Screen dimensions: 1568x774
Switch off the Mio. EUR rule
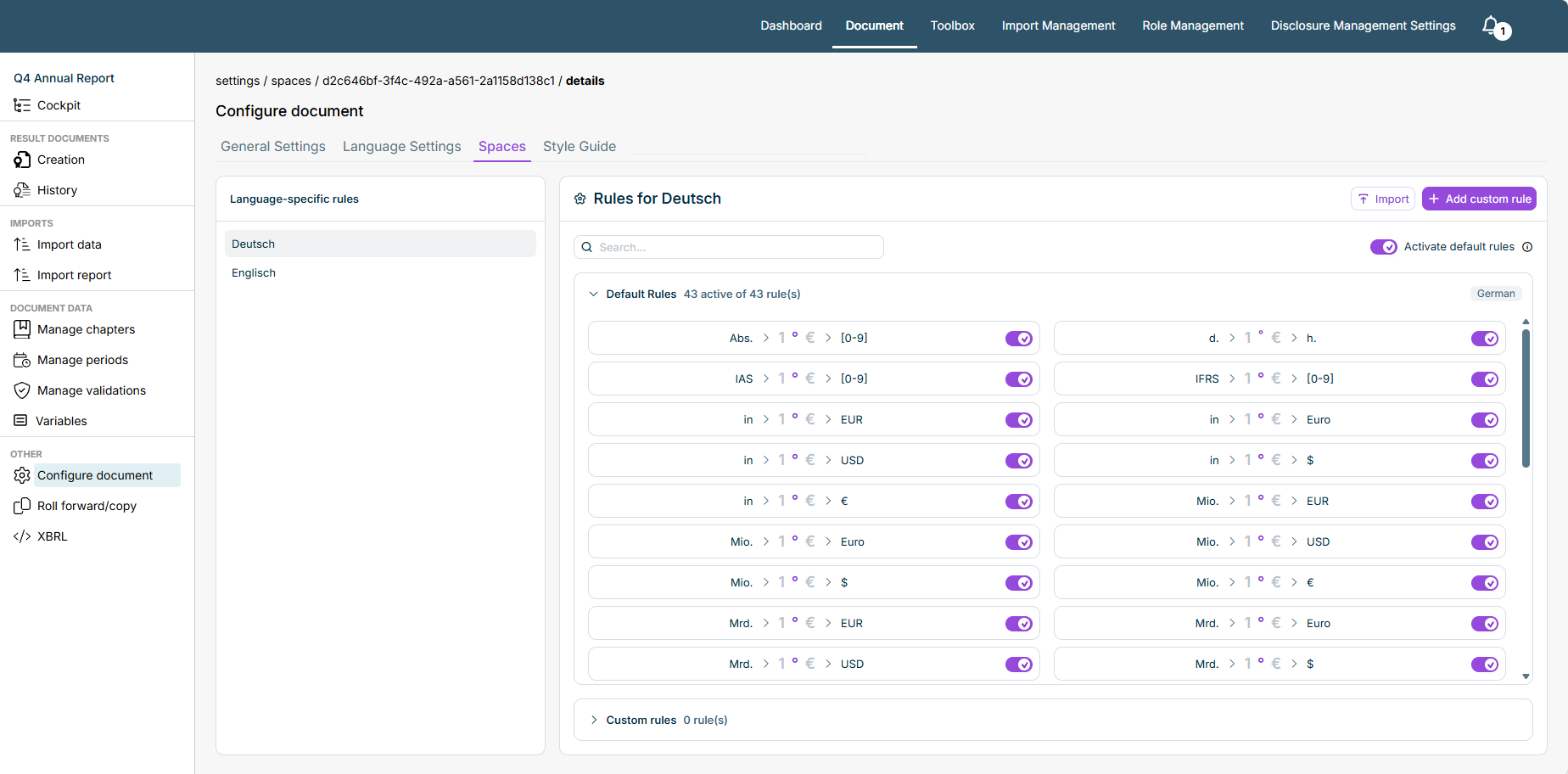click(x=1484, y=502)
